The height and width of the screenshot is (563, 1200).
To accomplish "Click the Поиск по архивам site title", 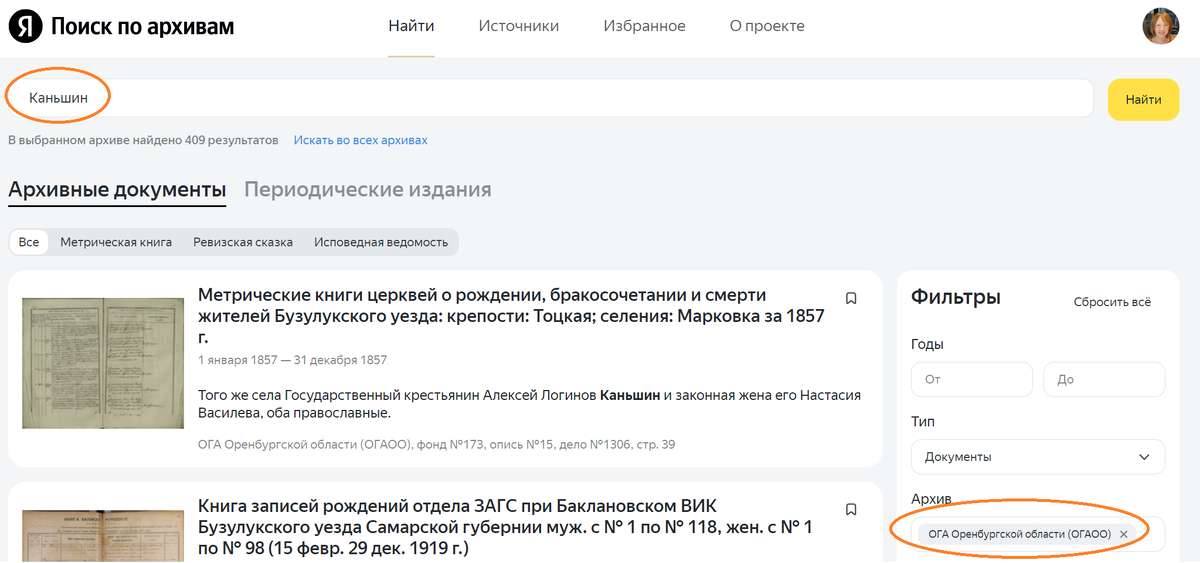I will point(142,26).
